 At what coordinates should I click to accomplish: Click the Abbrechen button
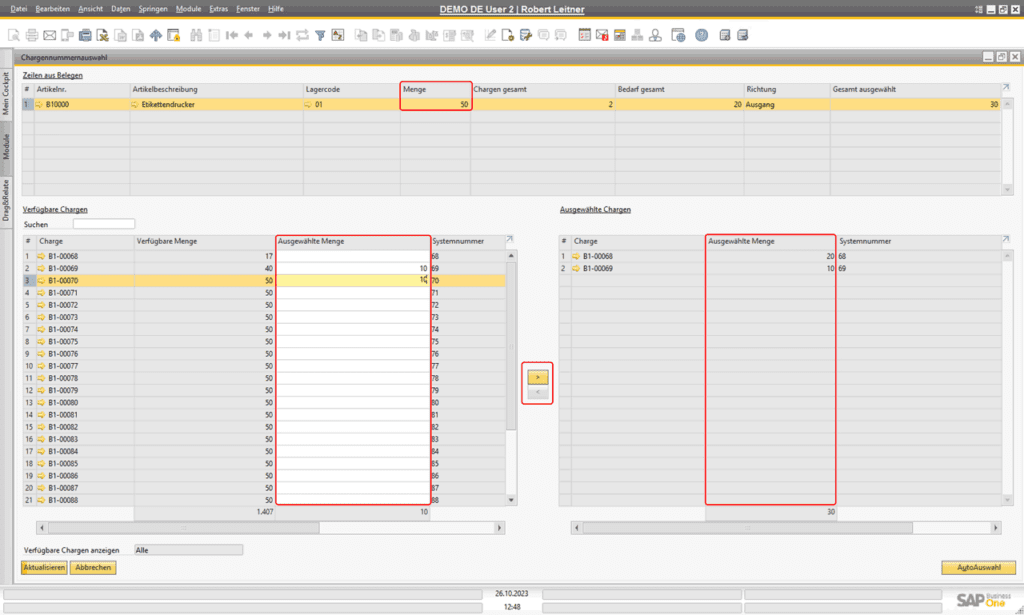point(93,567)
